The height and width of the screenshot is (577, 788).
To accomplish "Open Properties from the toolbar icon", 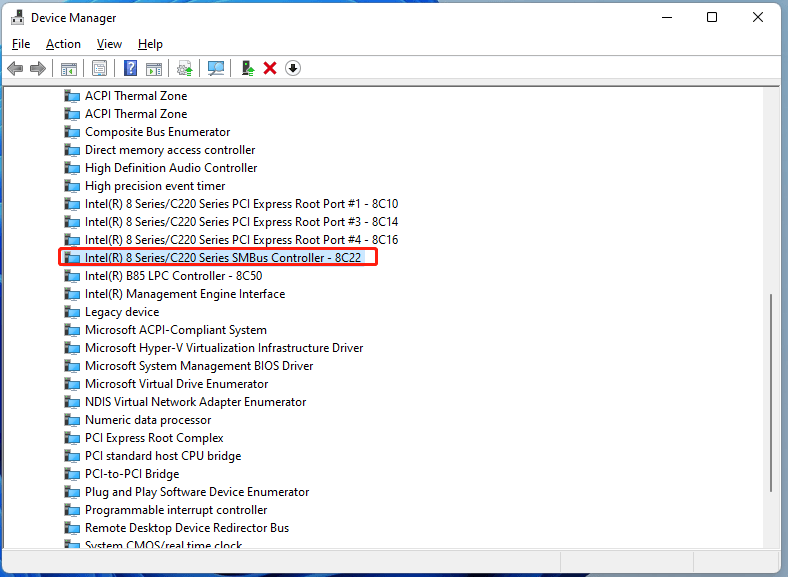I will tap(100, 68).
